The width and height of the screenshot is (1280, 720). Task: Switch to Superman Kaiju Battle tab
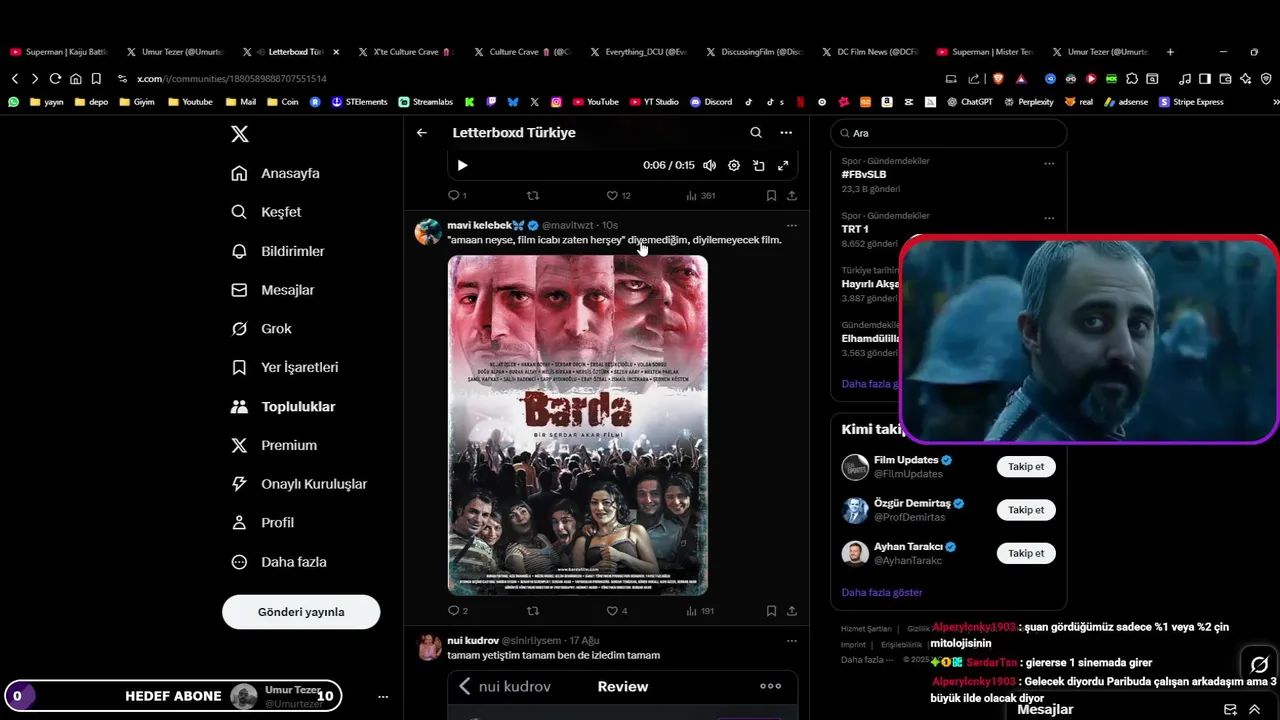[x=60, y=52]
